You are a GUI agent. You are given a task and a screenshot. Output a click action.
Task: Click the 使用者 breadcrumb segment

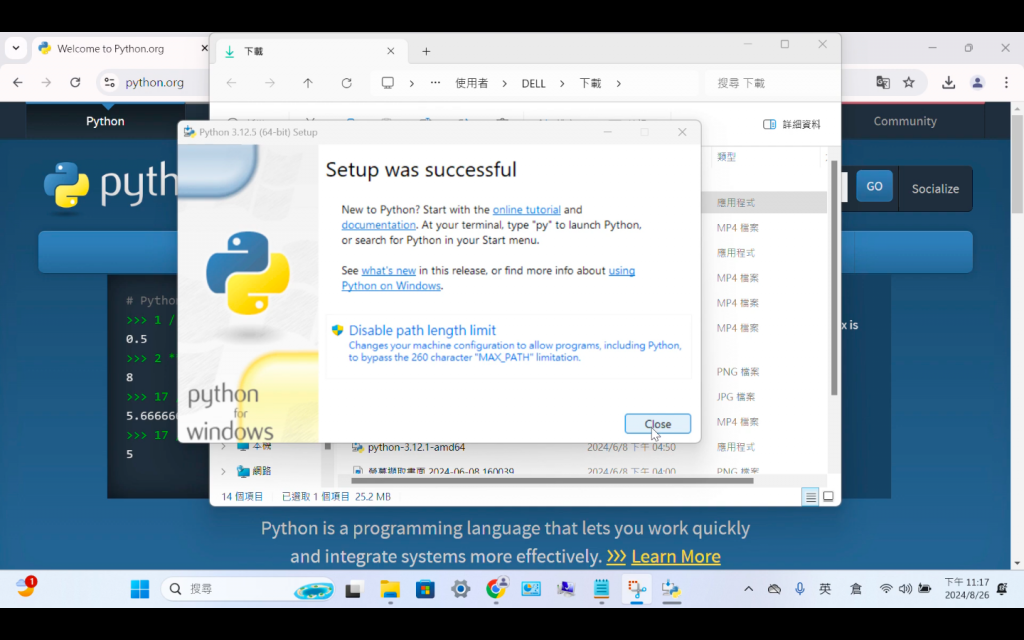coord(472,84)
